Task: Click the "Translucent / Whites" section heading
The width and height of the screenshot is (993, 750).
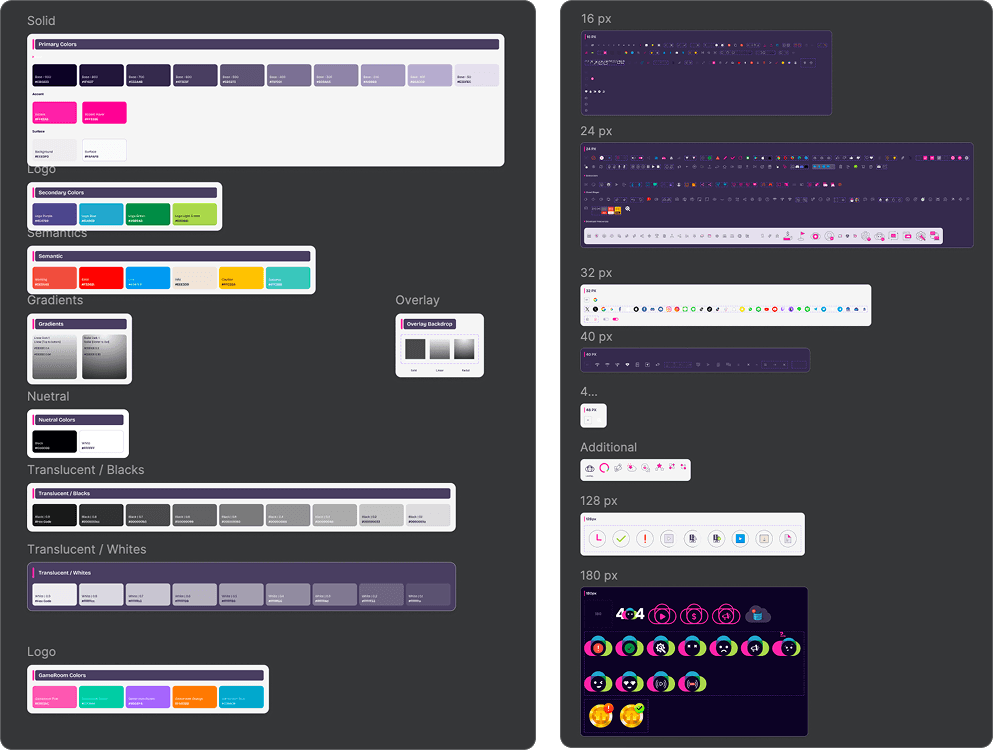Action: (x=87, y=549)
